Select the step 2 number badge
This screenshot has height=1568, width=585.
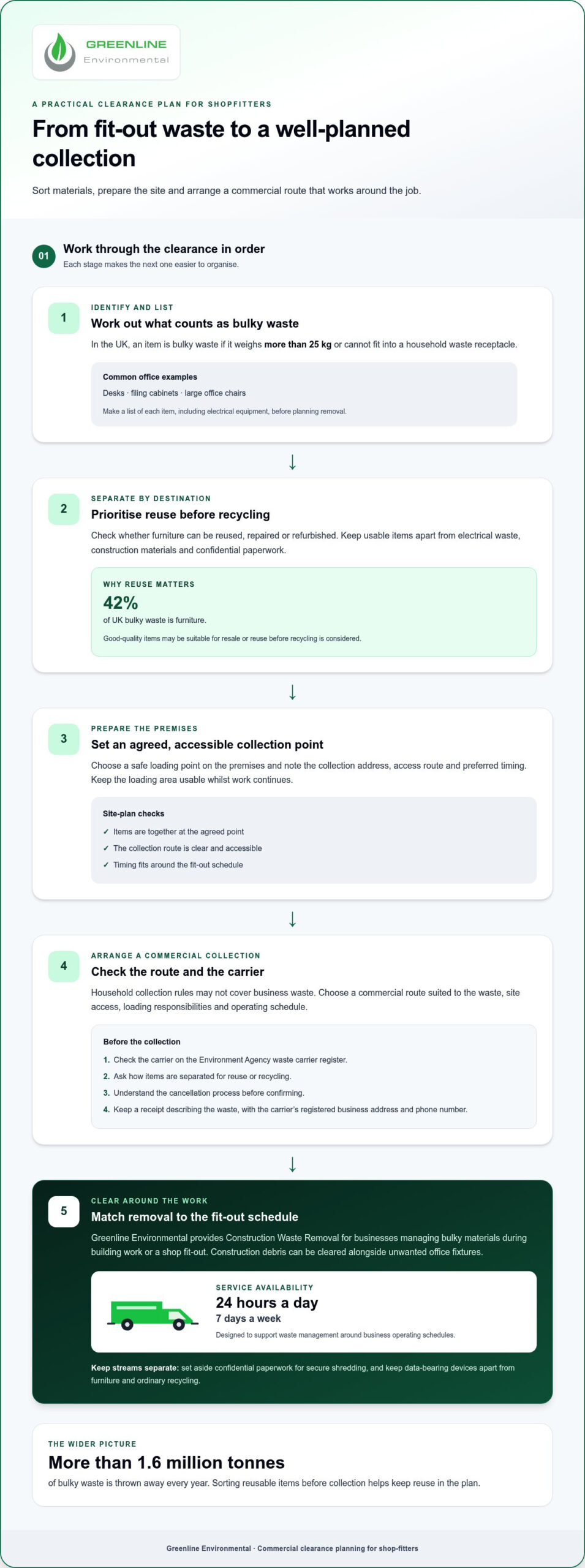coord(64,509)
